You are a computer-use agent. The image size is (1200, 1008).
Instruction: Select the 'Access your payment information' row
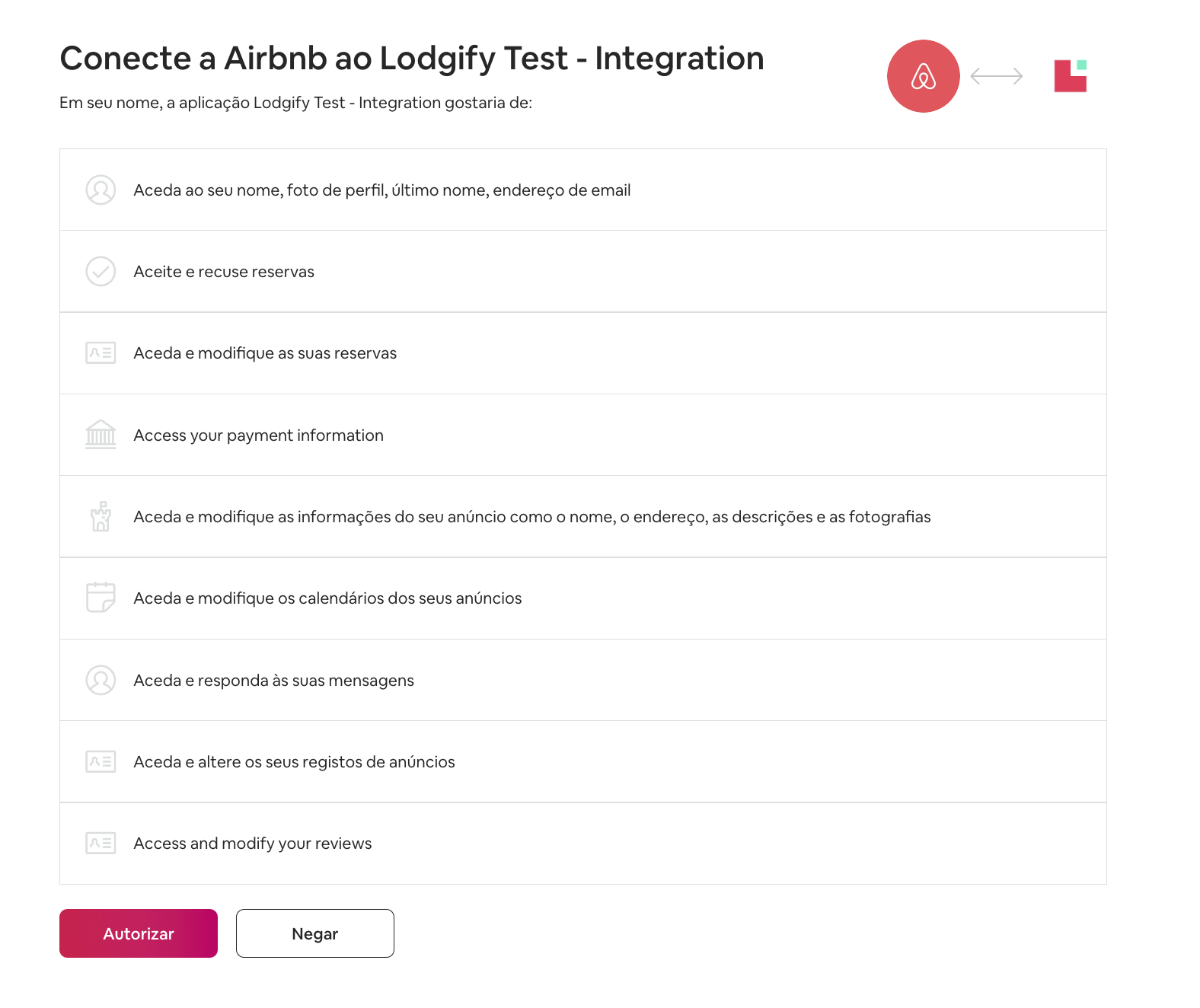(x=582, y=435)
